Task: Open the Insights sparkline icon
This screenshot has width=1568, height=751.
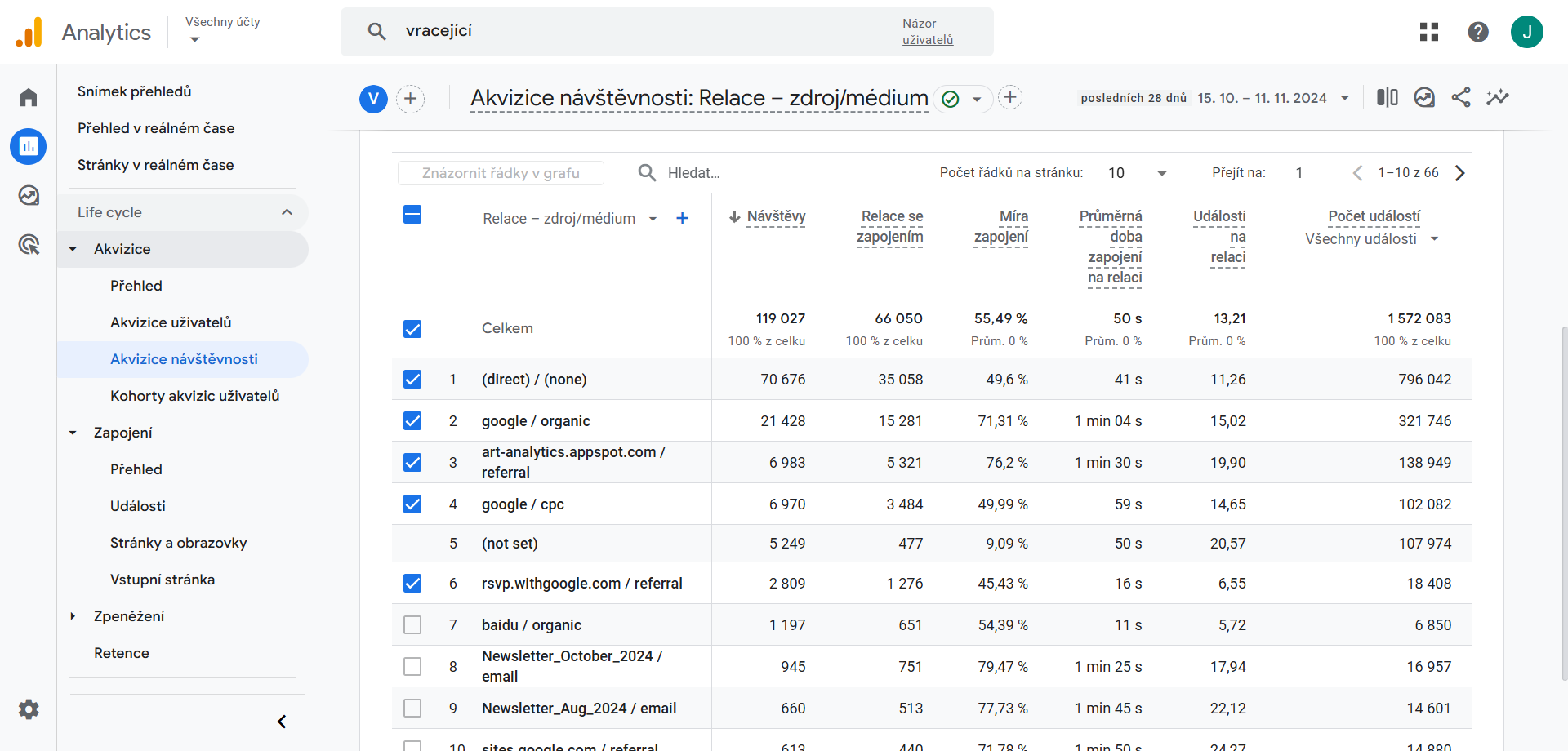Action: coord(1498,97)
